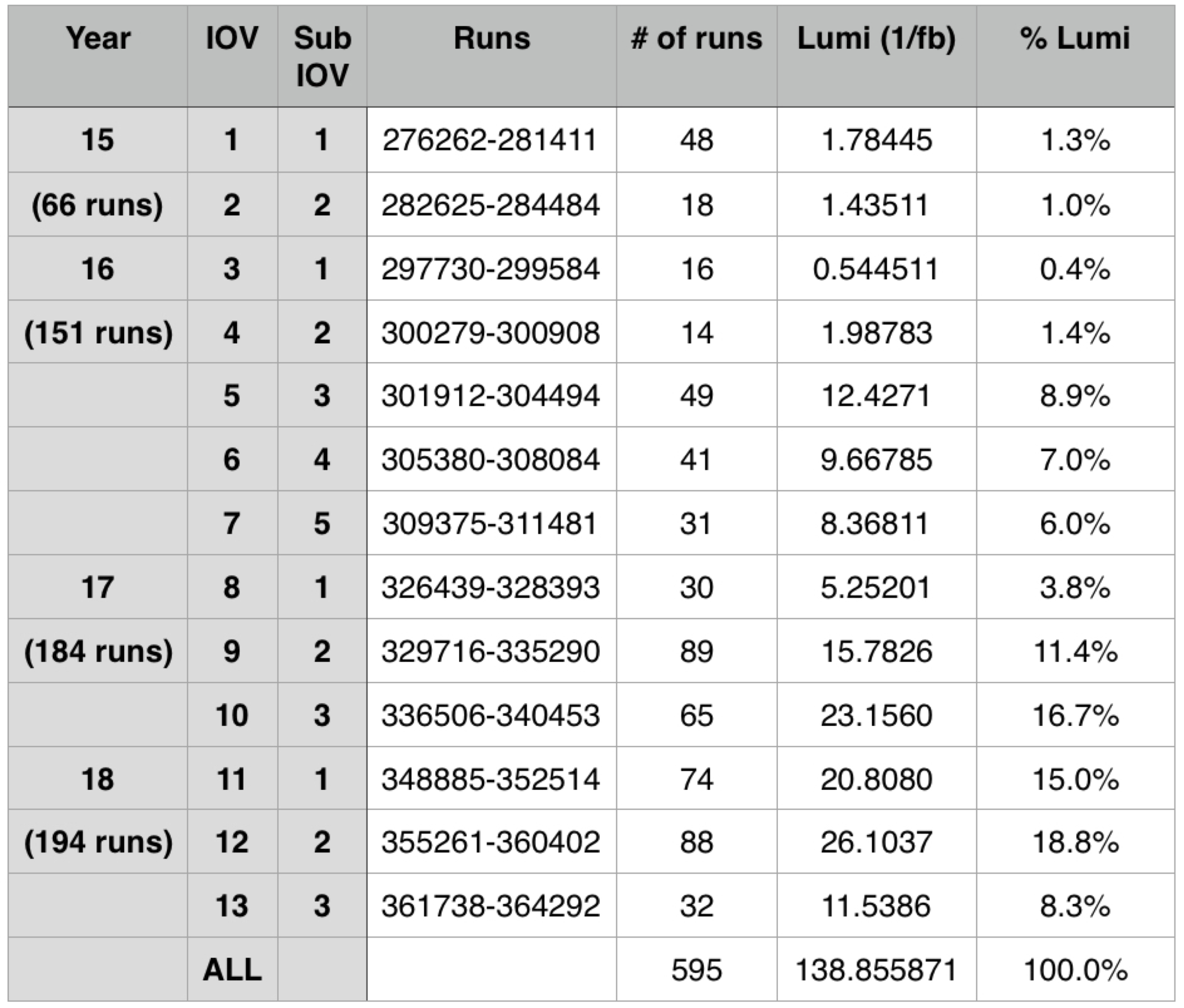Select the run range 276262-281411 cell

(x=490, y=140)
